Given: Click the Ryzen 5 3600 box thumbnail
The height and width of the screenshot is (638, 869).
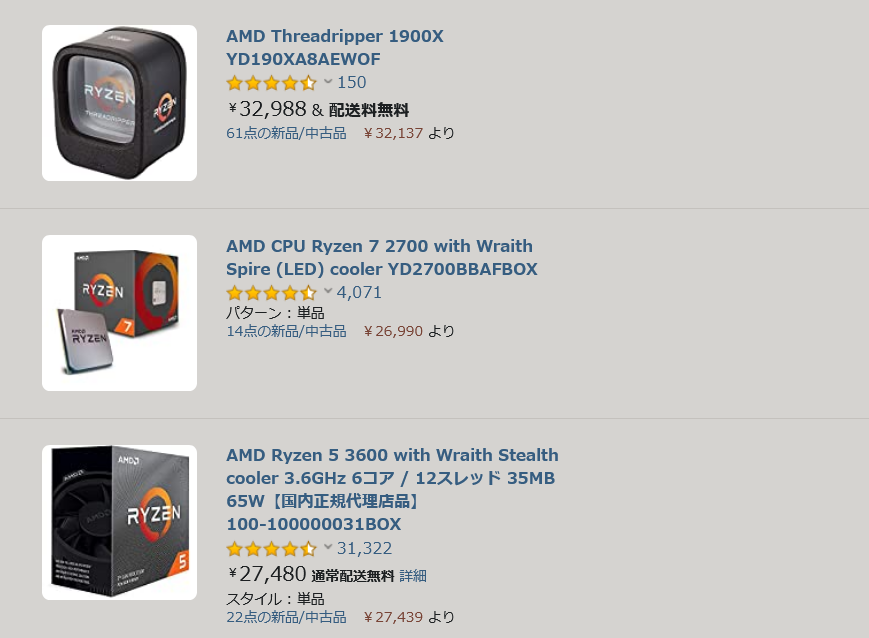Looking at the screenshot, I should pyautogui.click(x=119, y=522).
